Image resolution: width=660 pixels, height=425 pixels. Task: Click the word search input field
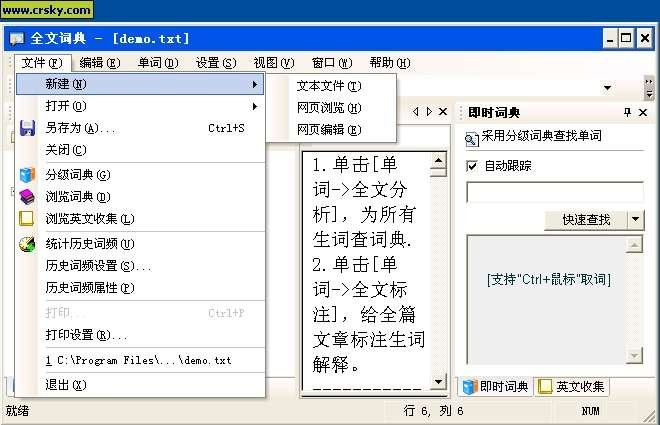[555, 192]
